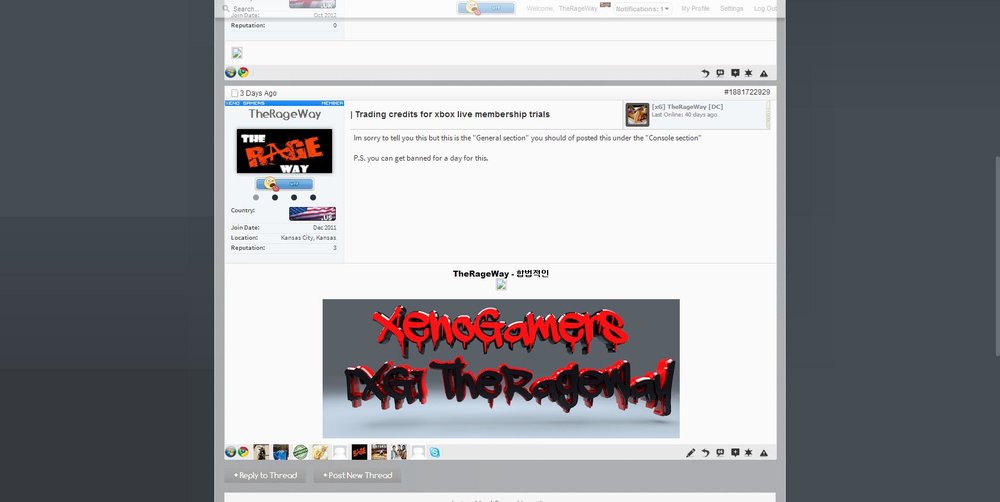This screenshot has height=502, width=1000.
Task: Open My Profile in the header
Action: point(695,9)
